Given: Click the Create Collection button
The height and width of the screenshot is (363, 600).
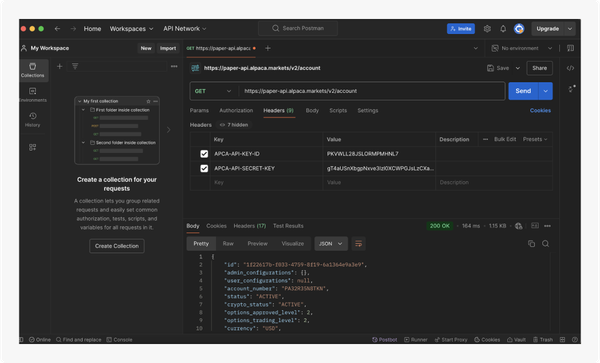Looking at the screenshot, I should (x=117, y=246).
